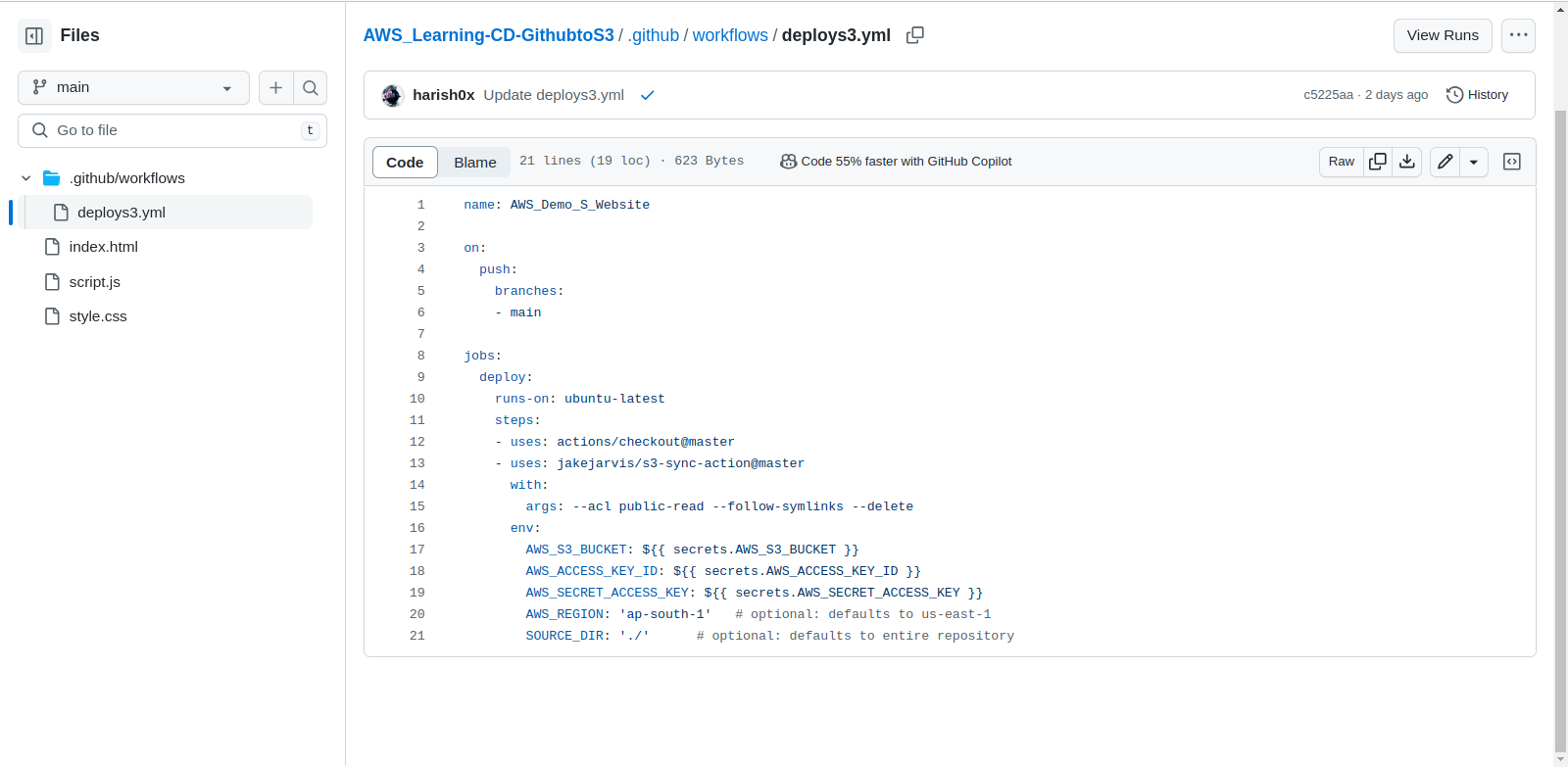Open file search with magnifier icon
This screenshot has width=1568, height=767.
click(311, 87)
